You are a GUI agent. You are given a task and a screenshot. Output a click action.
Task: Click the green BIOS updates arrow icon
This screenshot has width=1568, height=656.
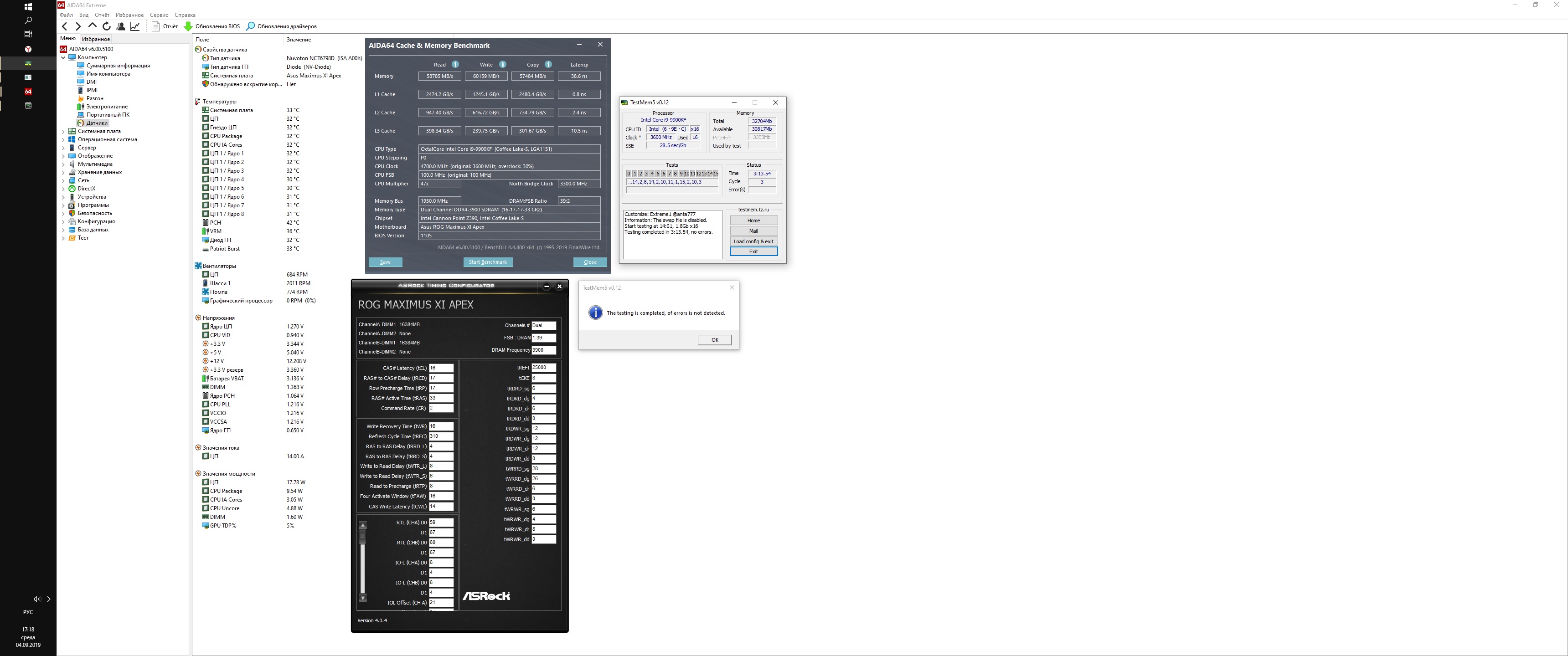(x=188, y=26)
